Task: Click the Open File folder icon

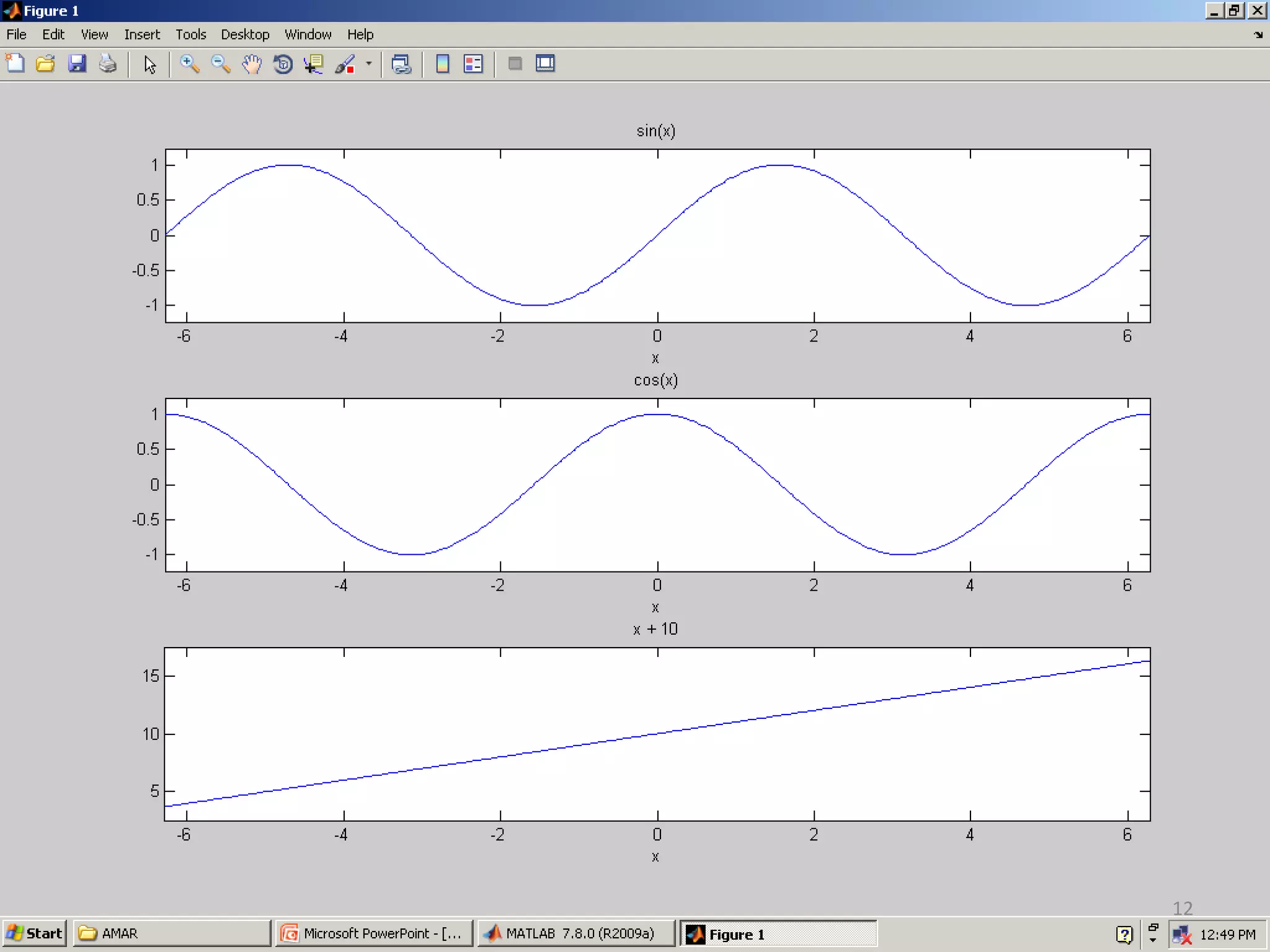Action: [x=45, y=64]
